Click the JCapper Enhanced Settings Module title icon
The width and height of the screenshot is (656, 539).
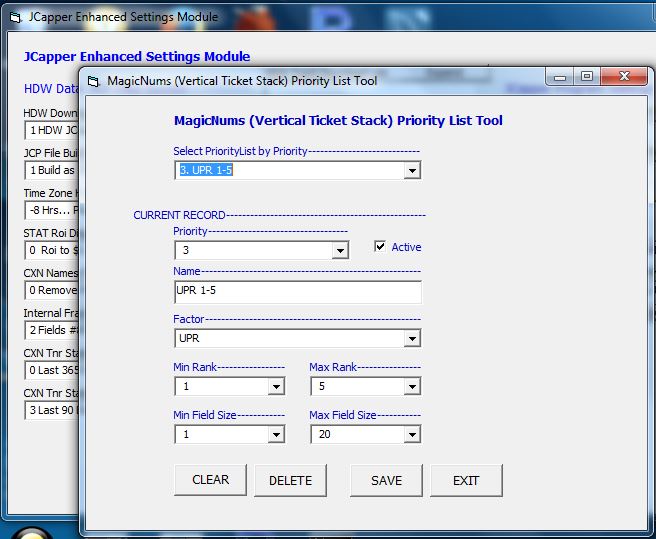tap(15, 18)
